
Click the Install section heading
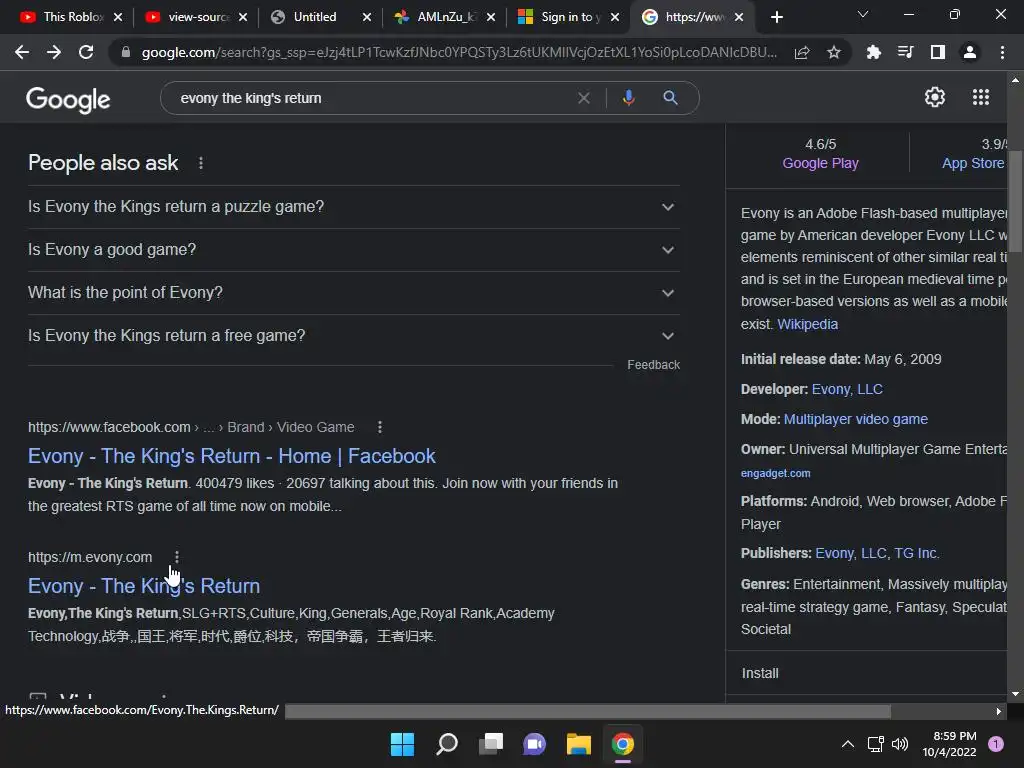point(760,673)
